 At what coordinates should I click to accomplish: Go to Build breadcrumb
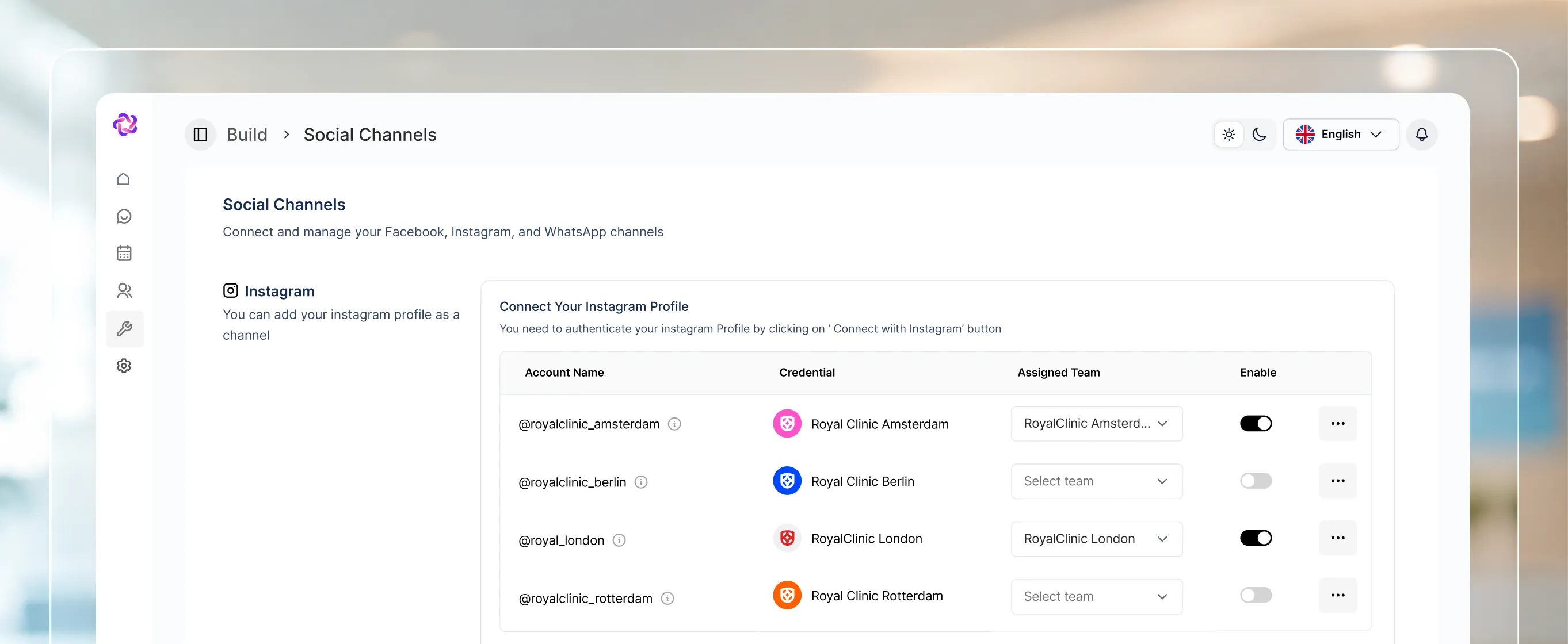(x=246, y=135)
